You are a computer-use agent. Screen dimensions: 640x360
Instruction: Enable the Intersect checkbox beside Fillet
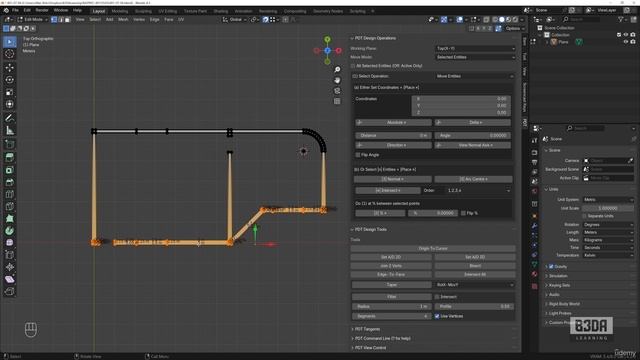click(437, 297)
